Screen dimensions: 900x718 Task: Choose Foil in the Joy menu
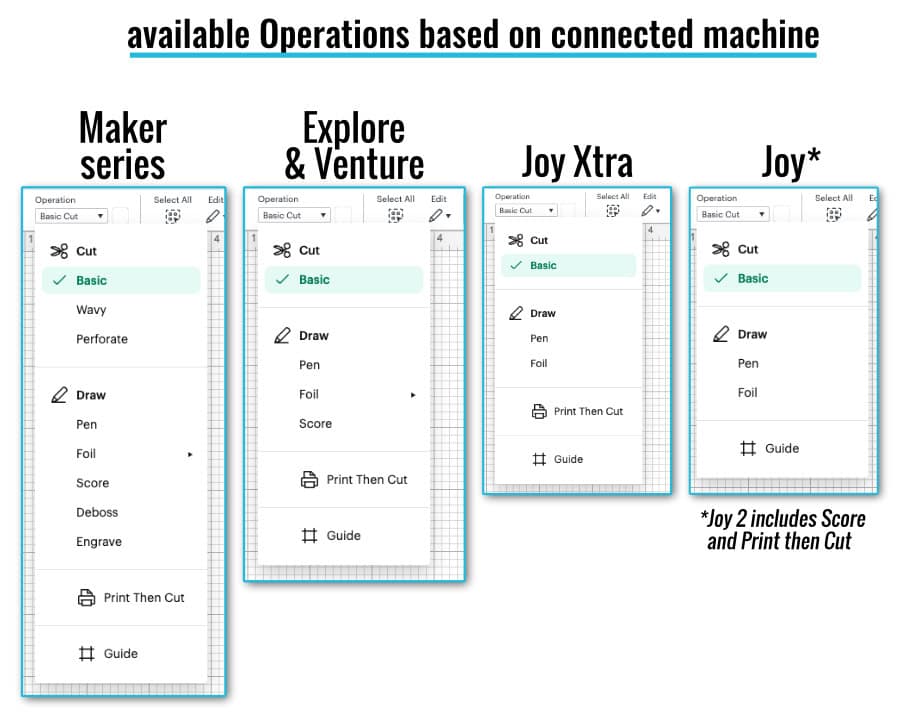pos(747,393)
